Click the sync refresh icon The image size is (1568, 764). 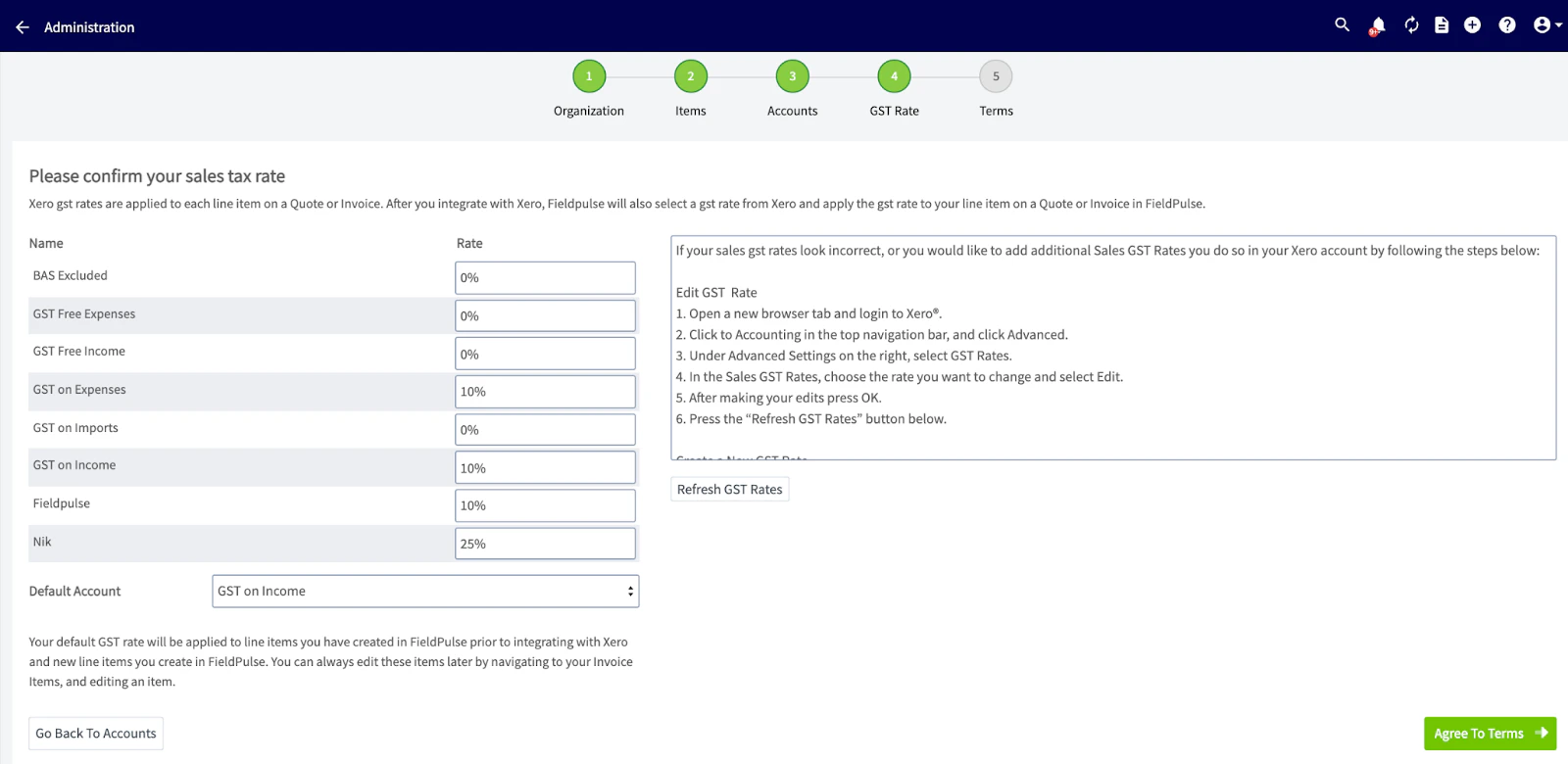1411,25
